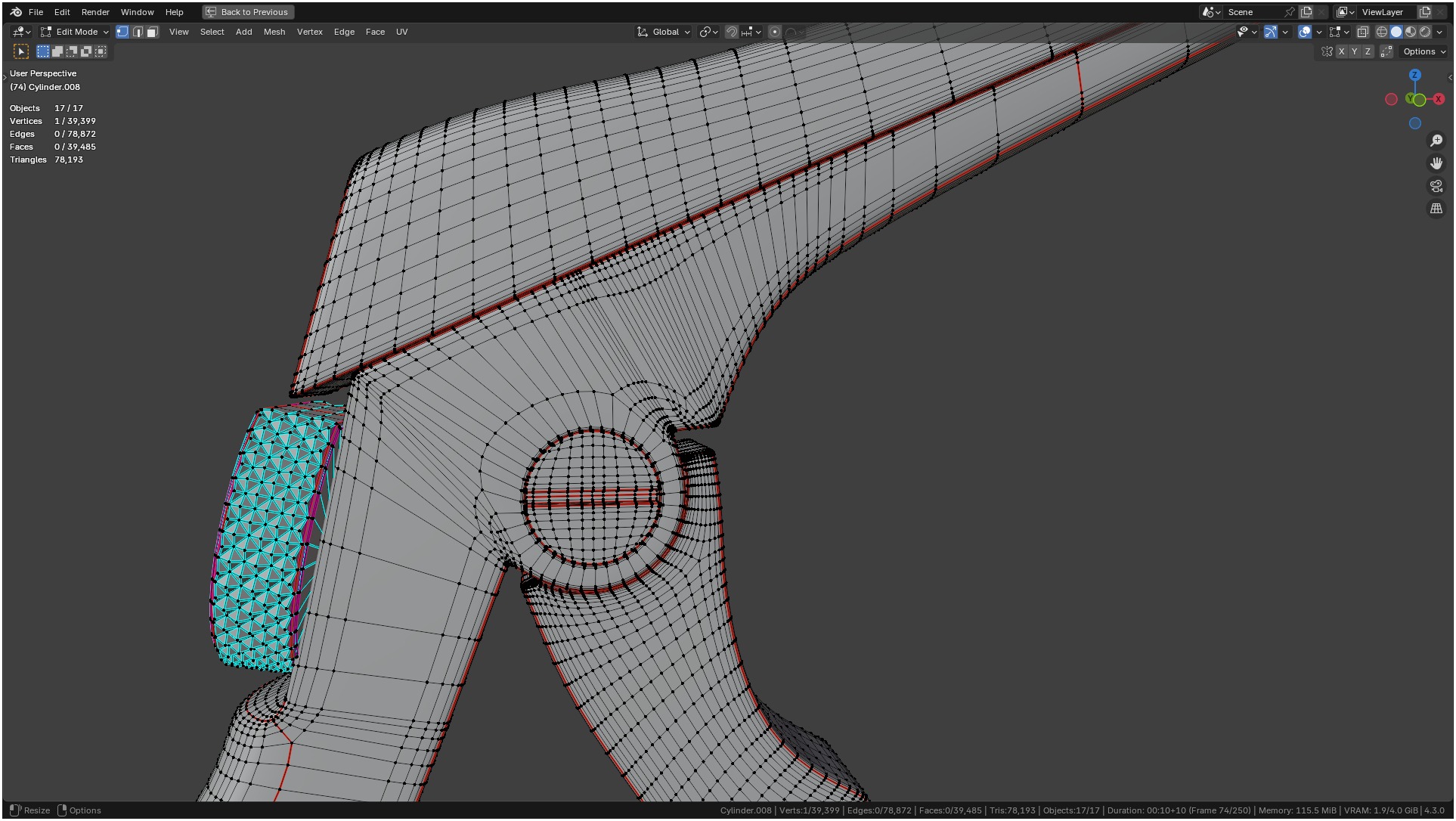Select rendered viewport shading
This screenshot has height=821, width=1456.
tap(1425, 32)
